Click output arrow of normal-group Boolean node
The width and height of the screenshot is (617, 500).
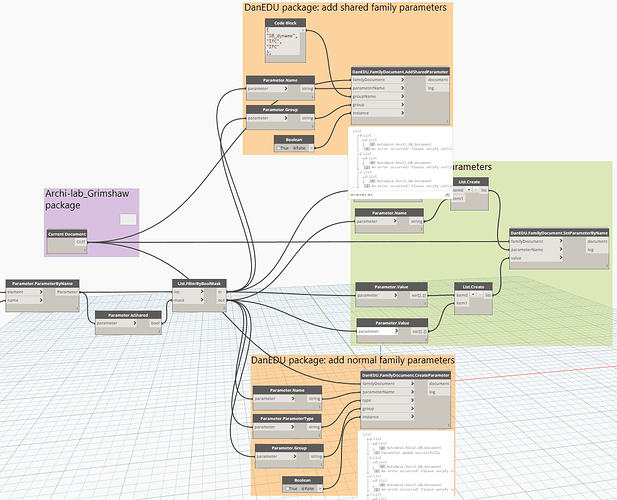click(x=320, y=489)
